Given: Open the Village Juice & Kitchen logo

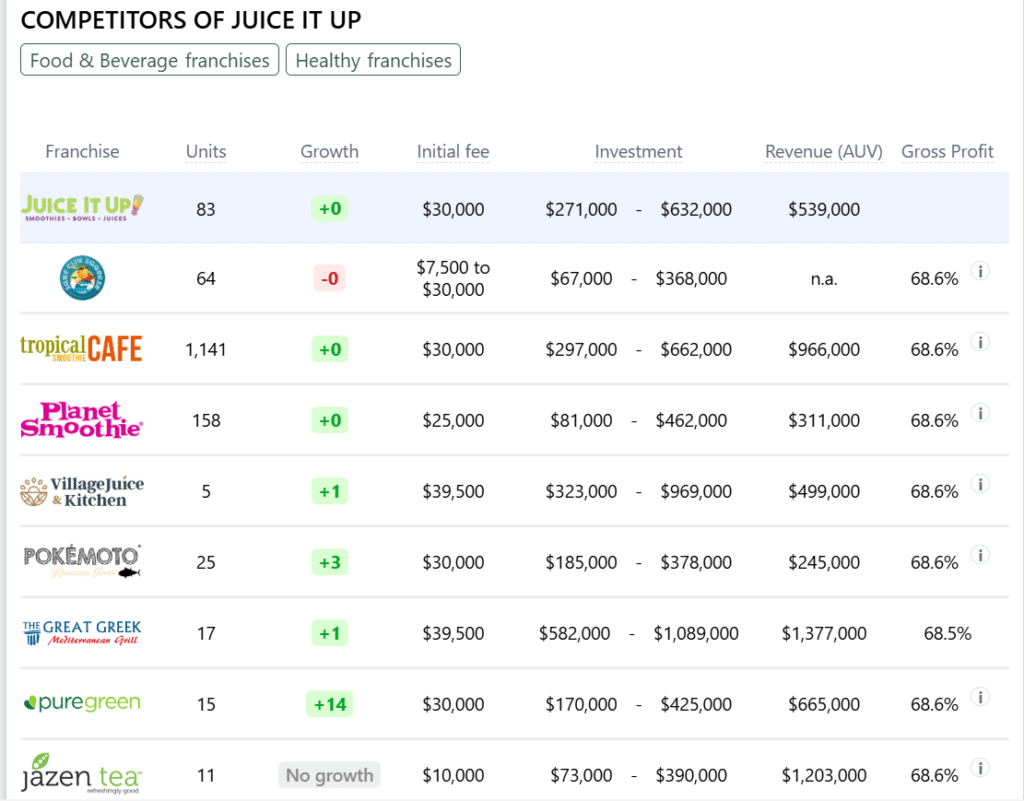Looking at the screenshot, I should pyautogui.click(x=82, y=492).
